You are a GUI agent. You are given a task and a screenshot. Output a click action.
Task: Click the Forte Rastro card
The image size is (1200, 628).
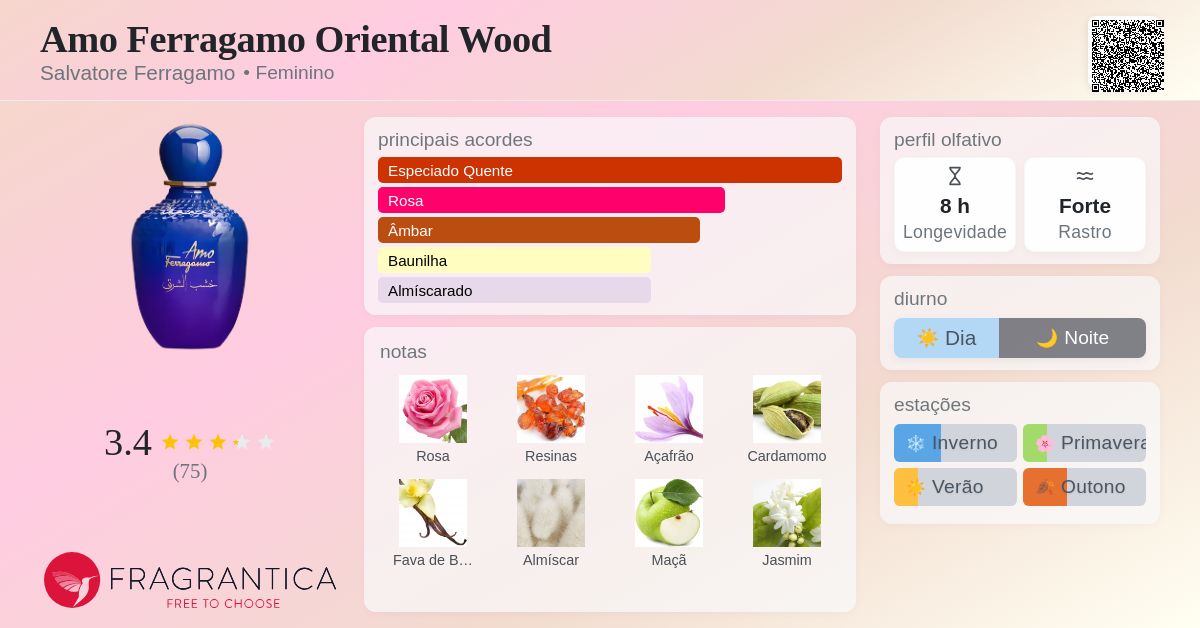pyautogui.click(x=1085, y=205)
